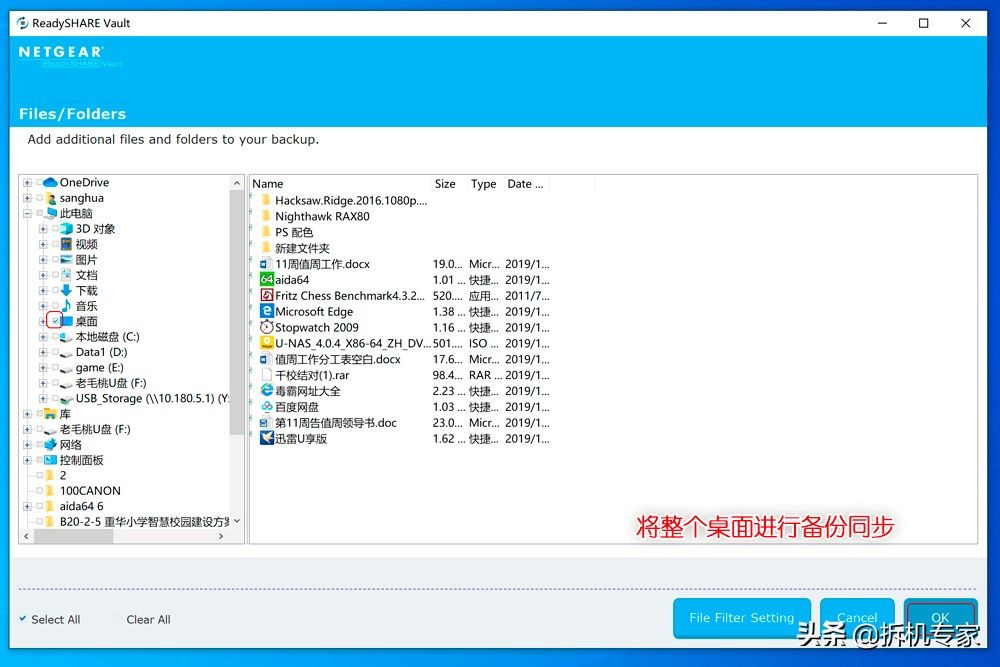This screenshot has width=1000, height=667.
Task: Check the Data1 (D:) drive checkbox
Action: 55,352
